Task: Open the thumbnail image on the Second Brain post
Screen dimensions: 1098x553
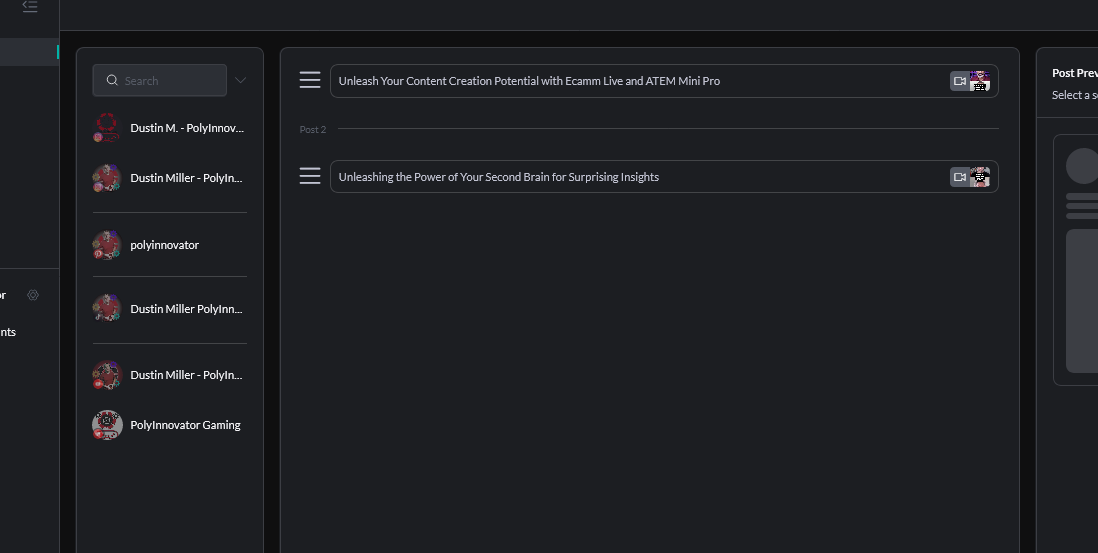Action: [980, 177]
